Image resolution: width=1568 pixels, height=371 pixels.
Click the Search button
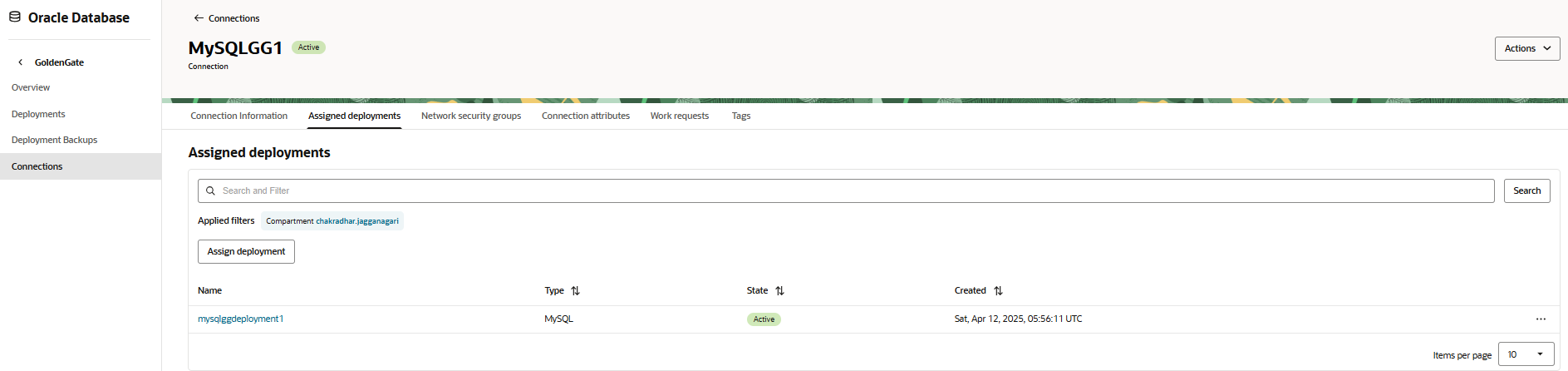[1526, 191]
